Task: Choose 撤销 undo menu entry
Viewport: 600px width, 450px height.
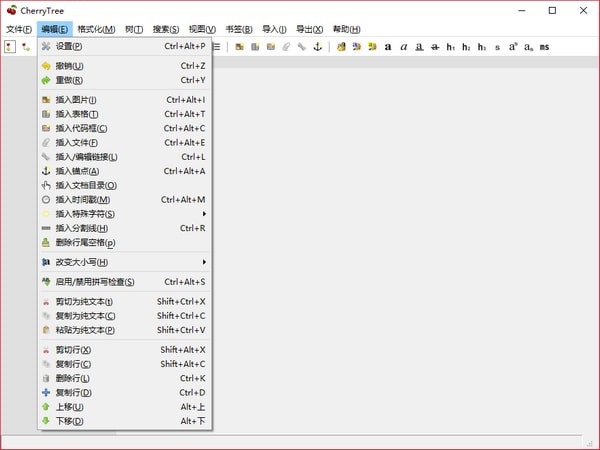Action: click(x=69, y=66)
